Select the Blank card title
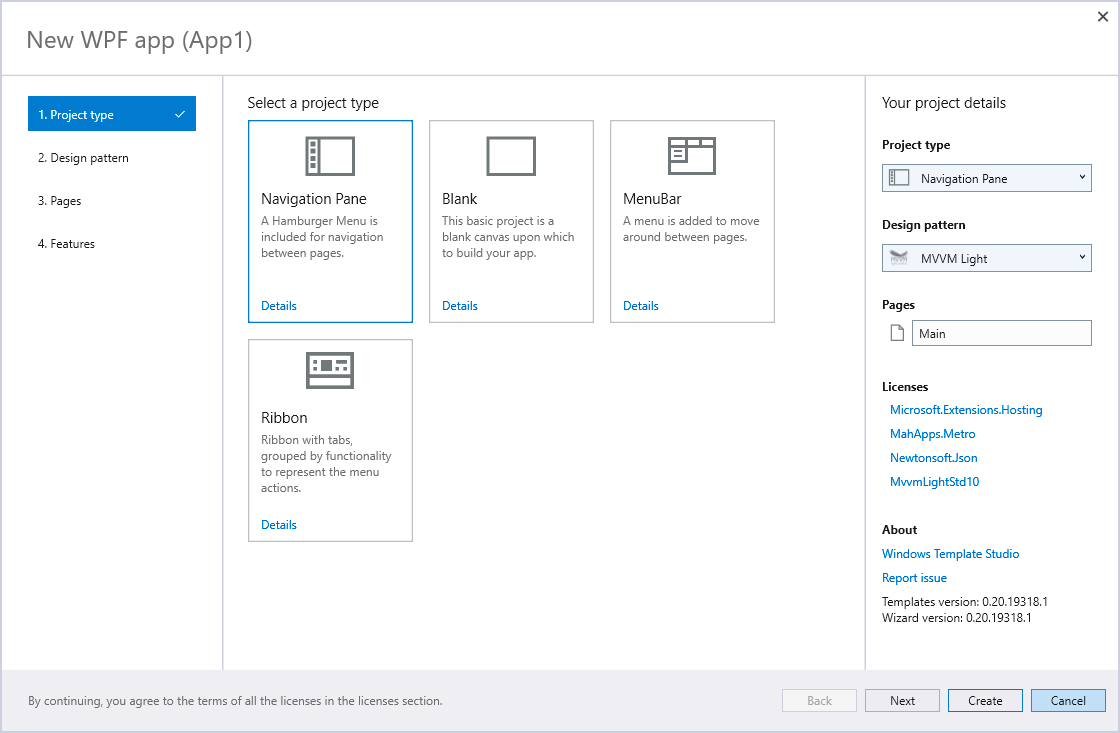 pyautogui.click(x=459, y=199)
